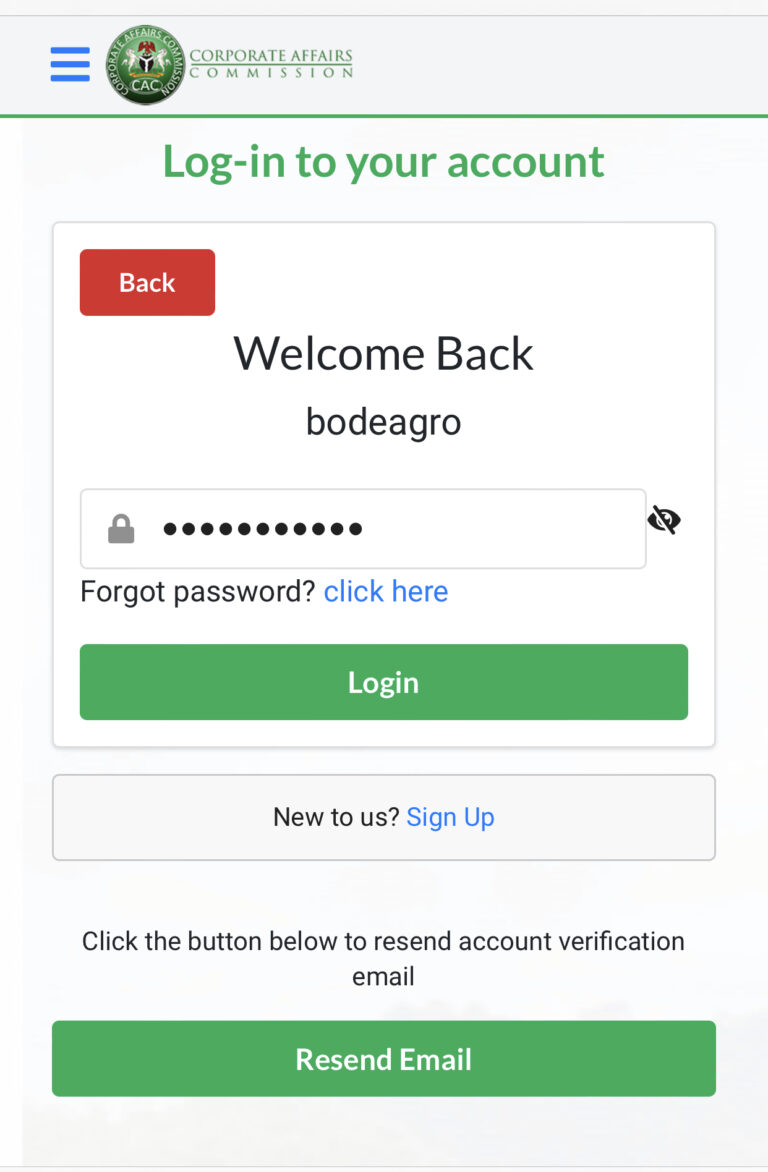The image size is (768, 1172).
Task: Click the "Forgot password?" label
Action: coord(198,592)
